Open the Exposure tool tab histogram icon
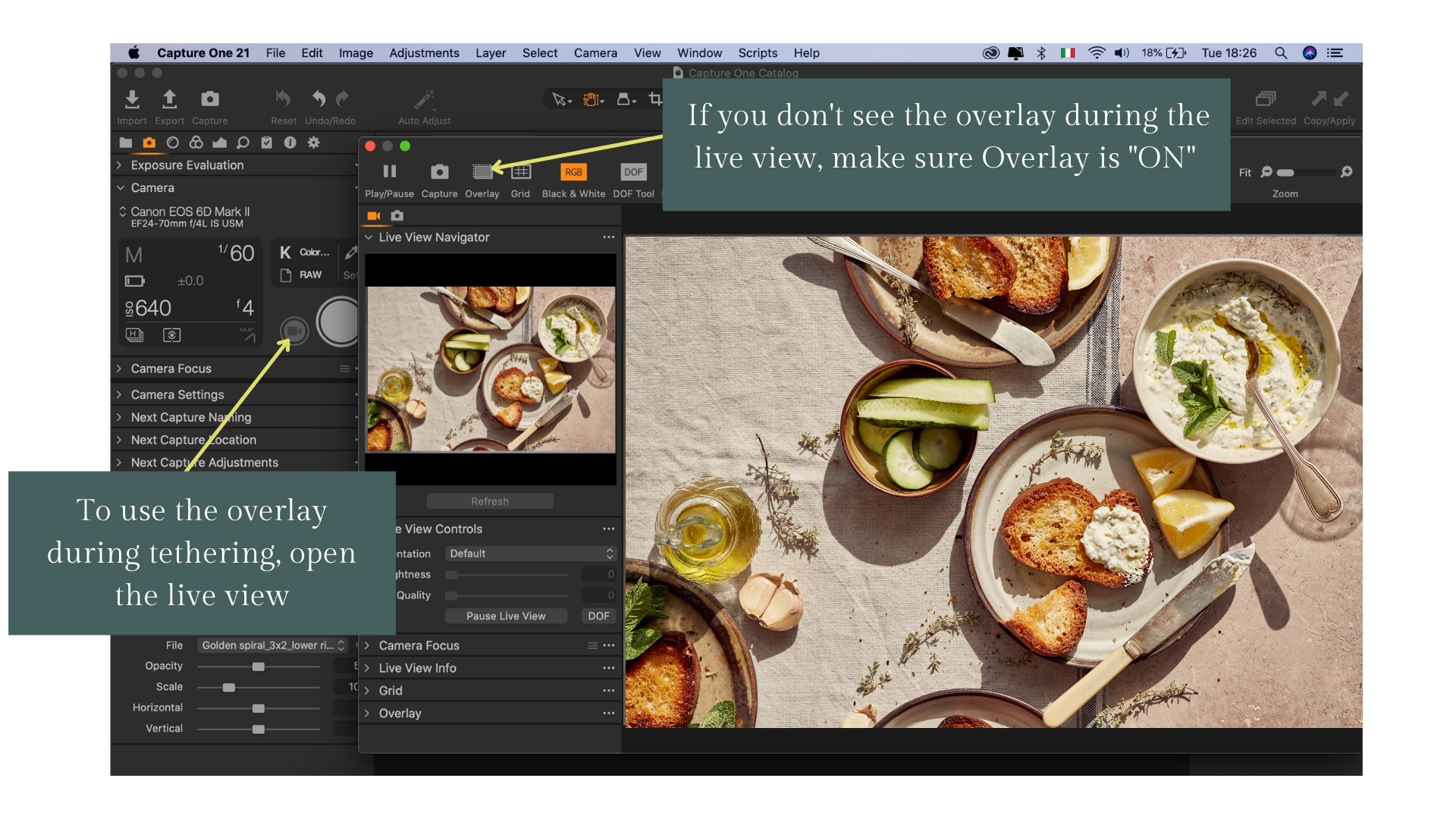 219,143
